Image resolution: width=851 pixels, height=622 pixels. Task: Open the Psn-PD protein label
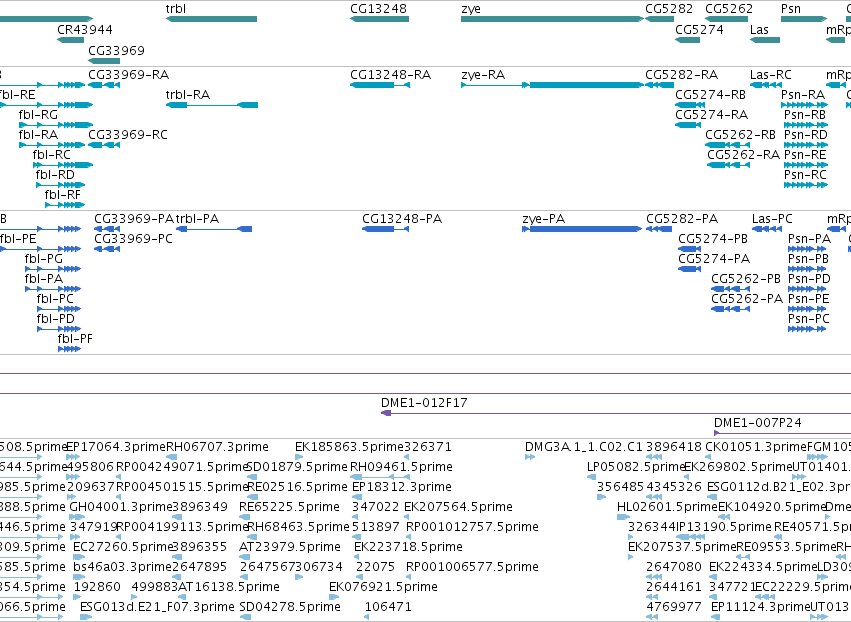809,279
